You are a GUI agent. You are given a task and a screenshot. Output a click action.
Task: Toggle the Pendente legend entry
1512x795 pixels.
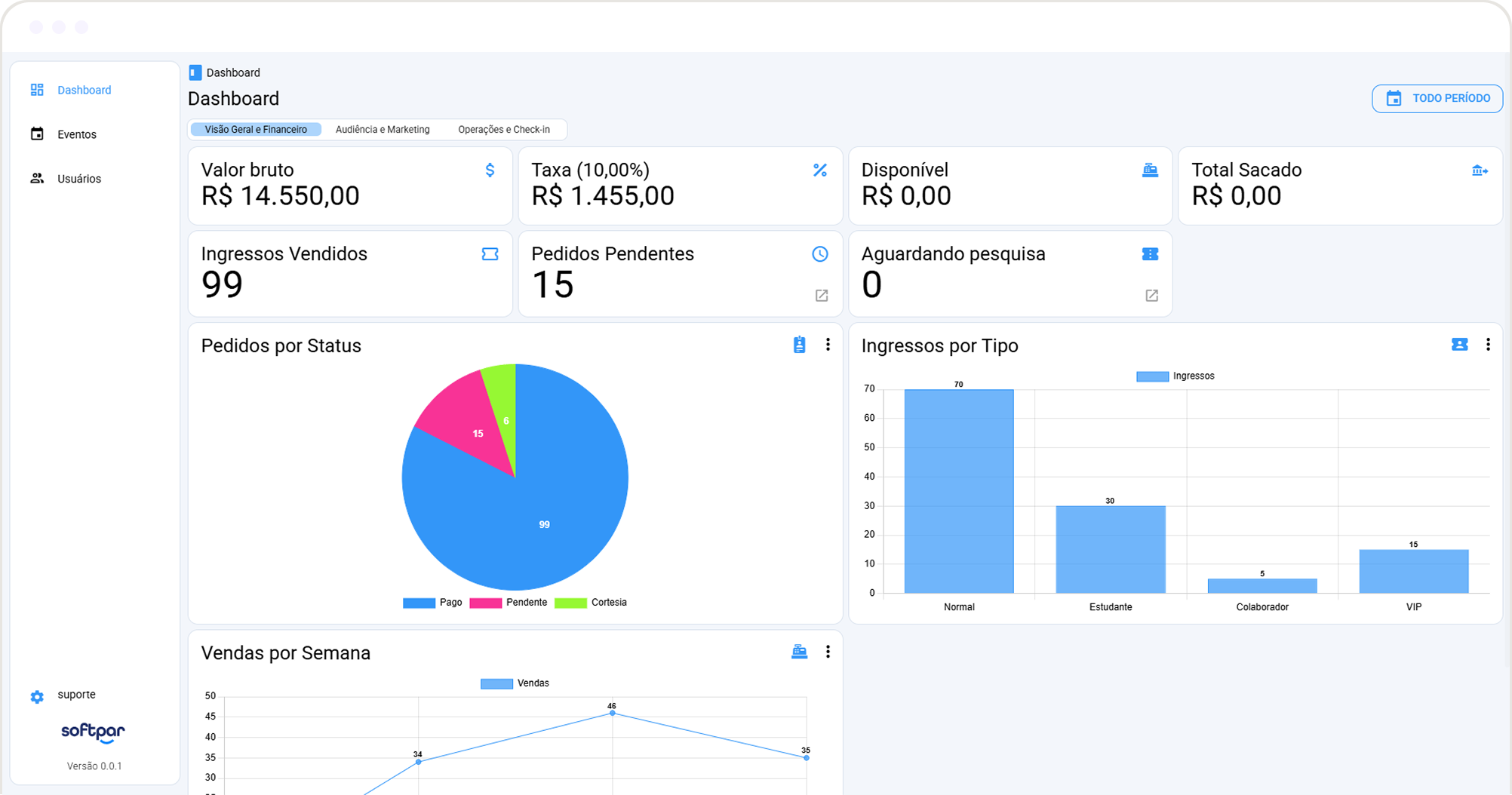(x=508, y=603)
